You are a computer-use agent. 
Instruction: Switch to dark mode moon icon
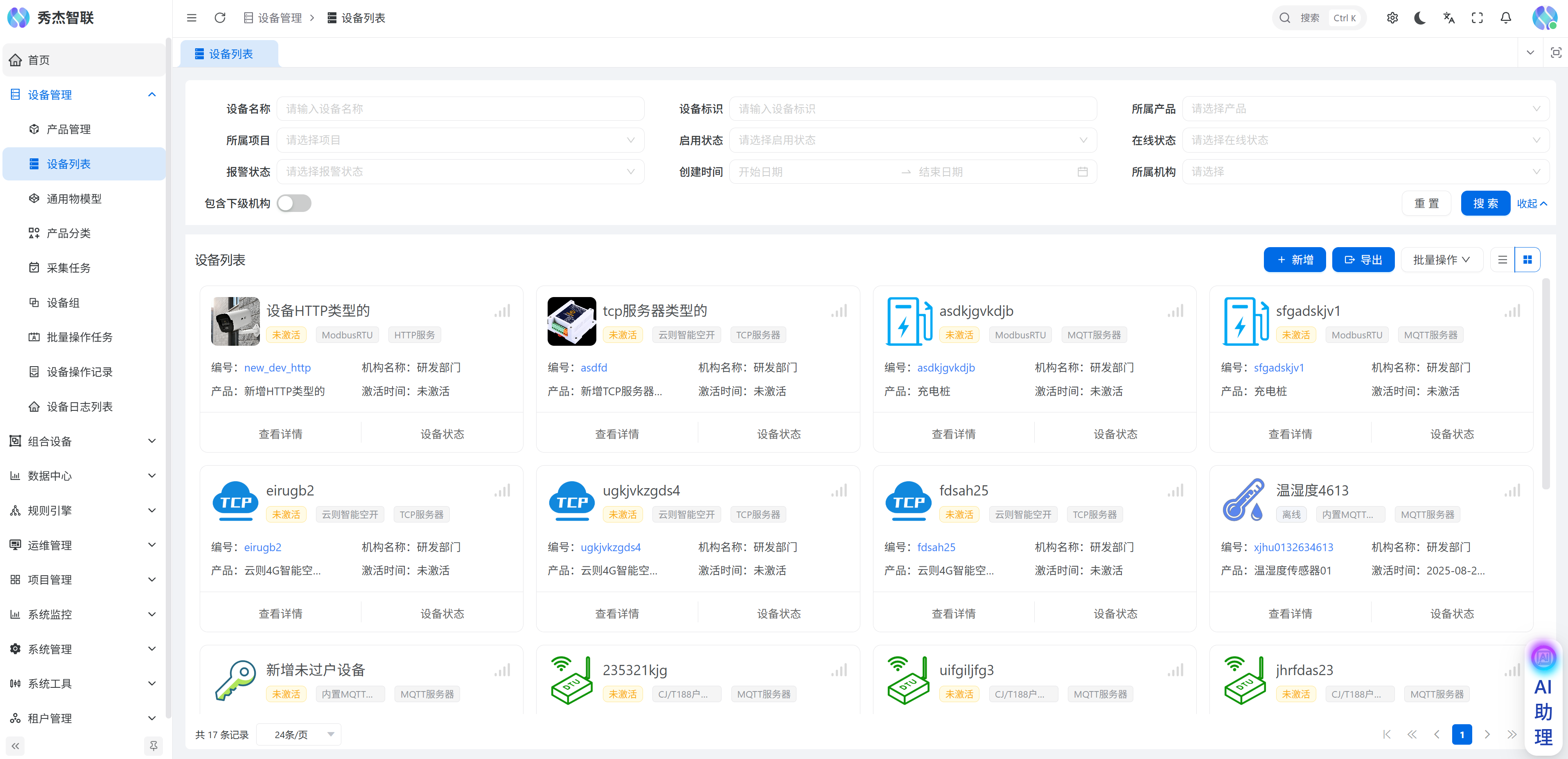point(1420,18)
